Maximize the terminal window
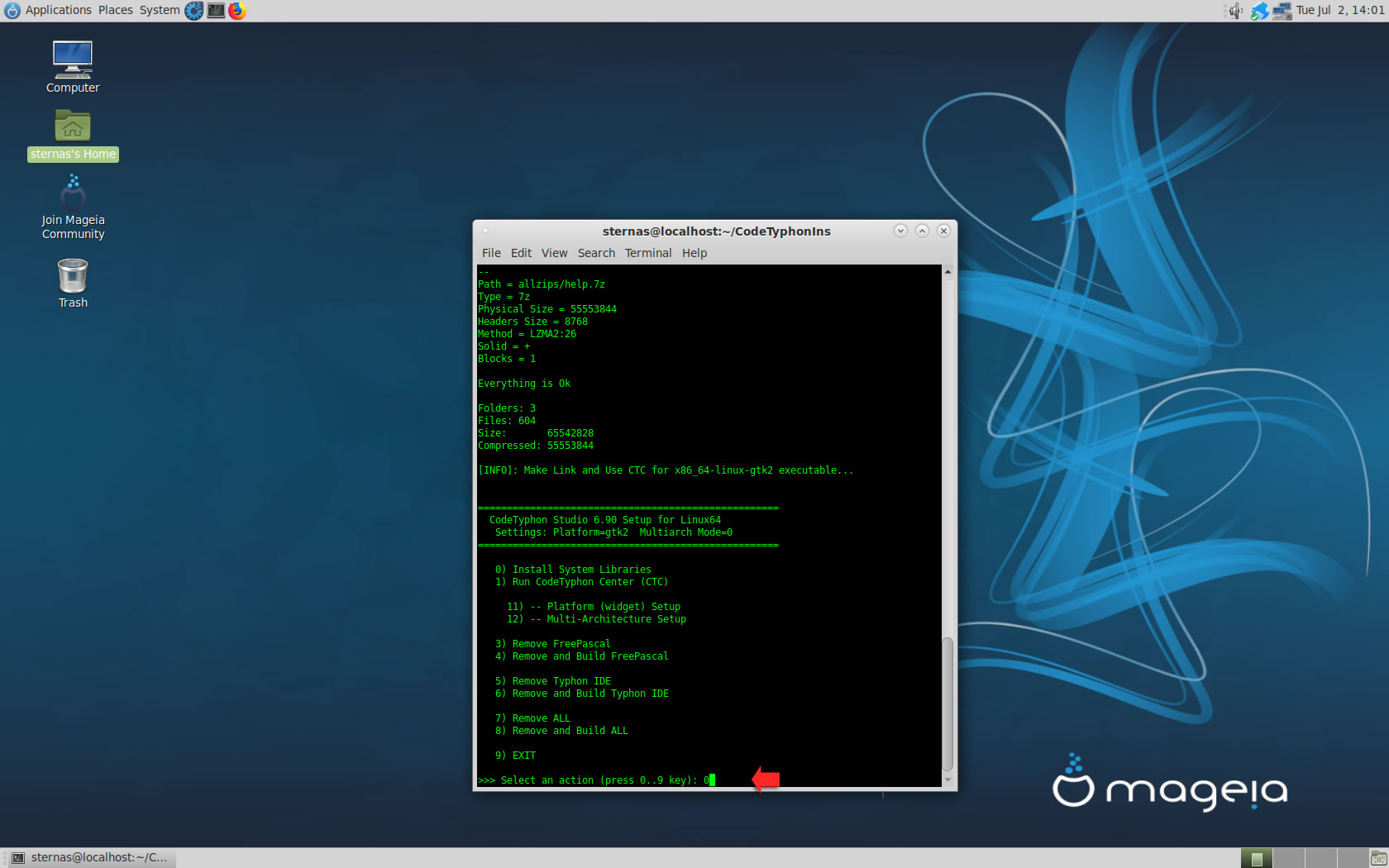Image resolution: width=1389 pixels, height=868 pixels. coord(922,231)
